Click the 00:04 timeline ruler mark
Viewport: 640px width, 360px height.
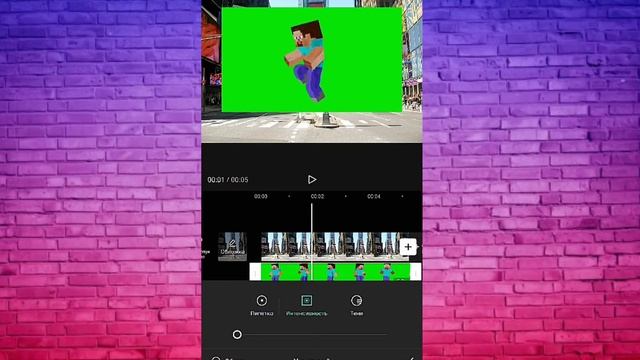(373, 196)
